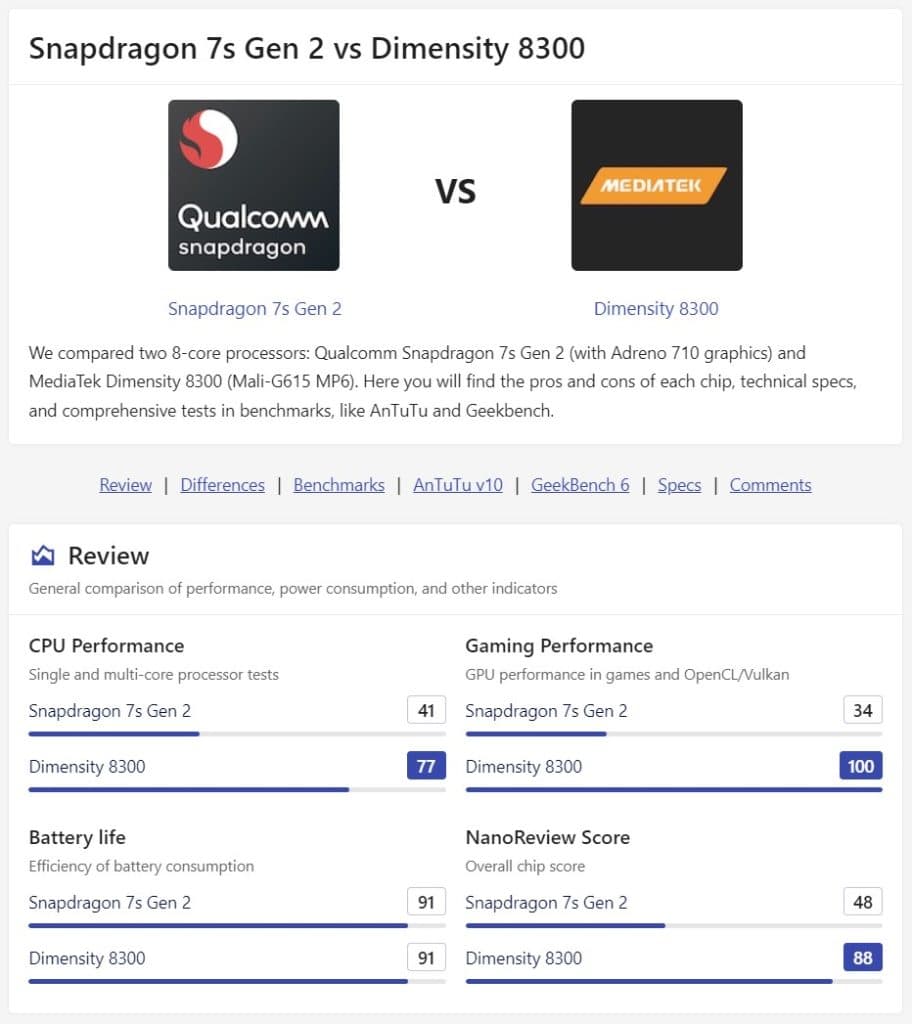Click the CPU Performance section heading
This screenshot has width=912, height=1024.
(106, 645)
